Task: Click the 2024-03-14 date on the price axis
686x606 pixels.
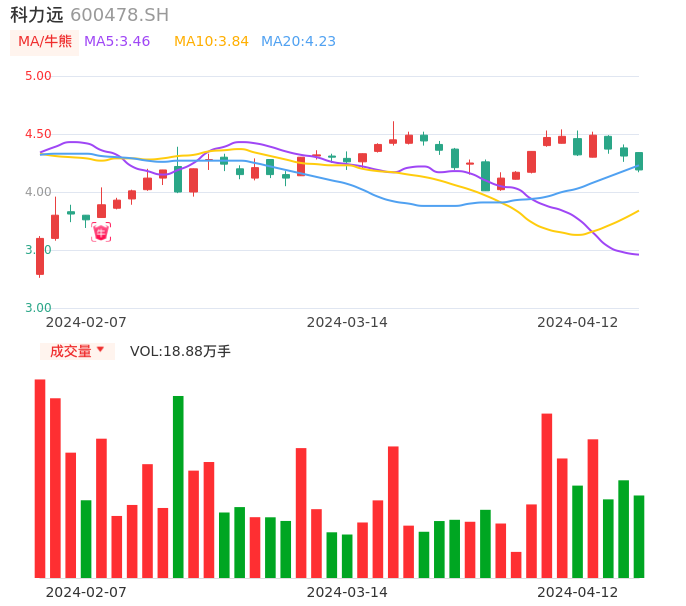Action: click(347, 322)
